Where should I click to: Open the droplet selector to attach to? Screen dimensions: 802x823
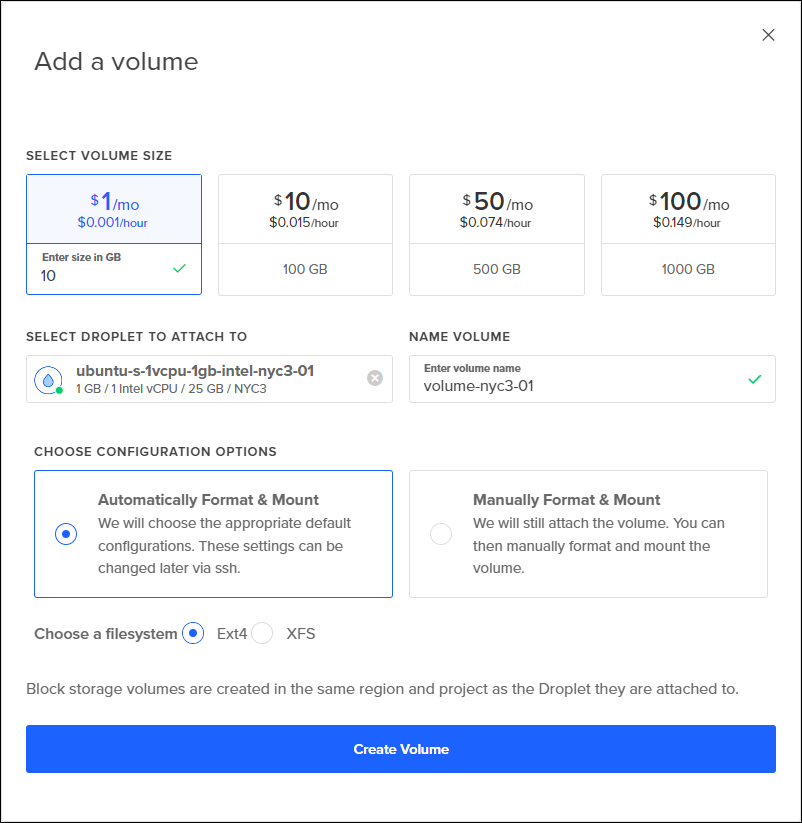(200, 379)
